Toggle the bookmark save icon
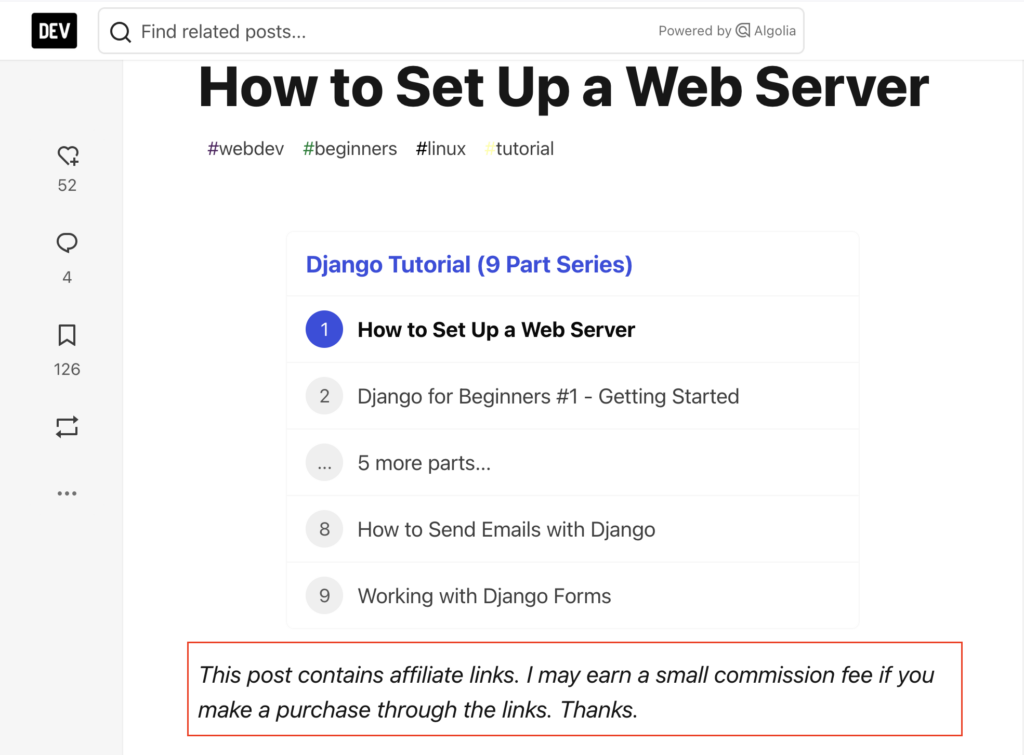 click(66, 335)
